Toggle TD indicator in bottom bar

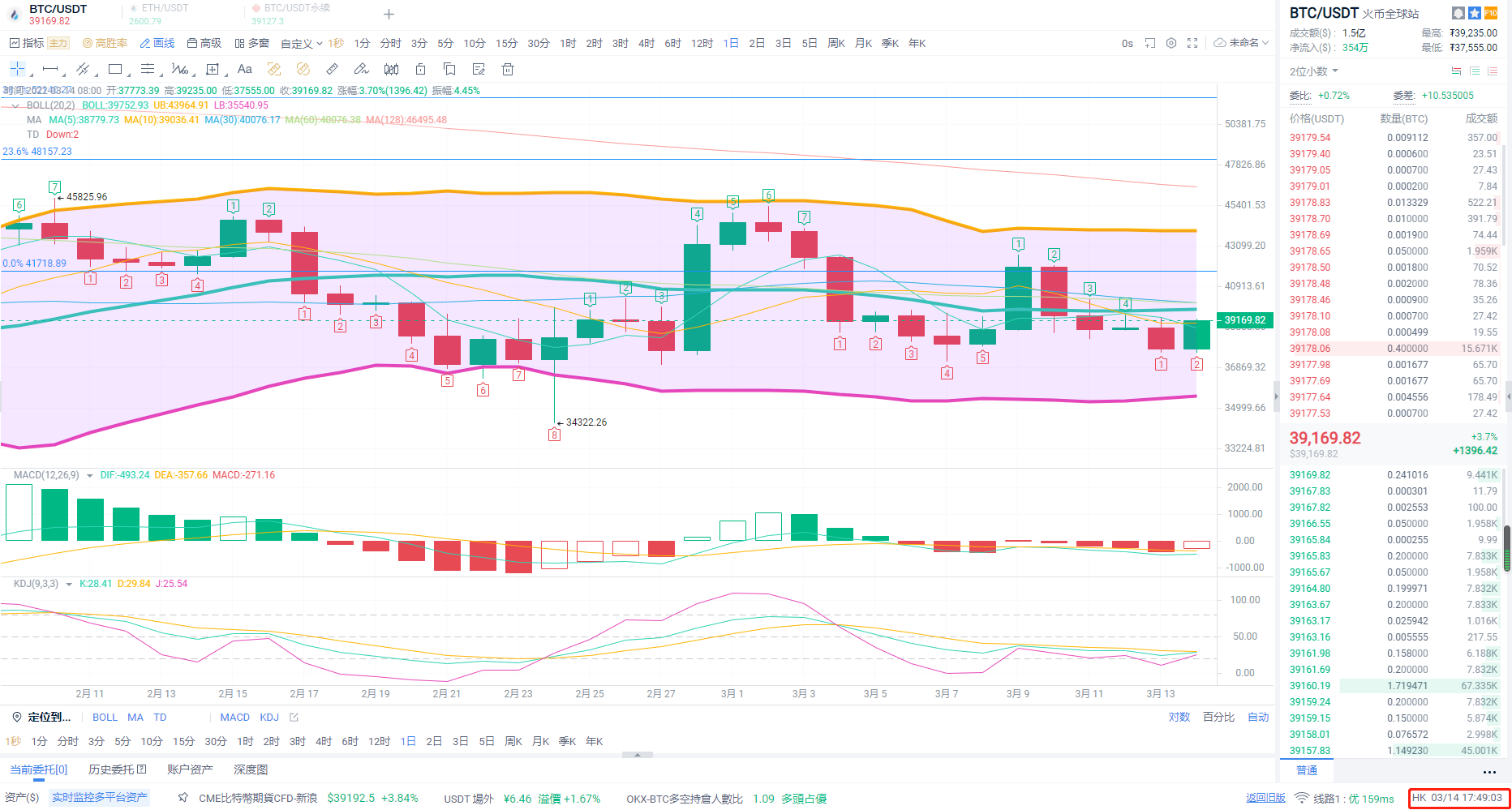(x=160, y=717)
